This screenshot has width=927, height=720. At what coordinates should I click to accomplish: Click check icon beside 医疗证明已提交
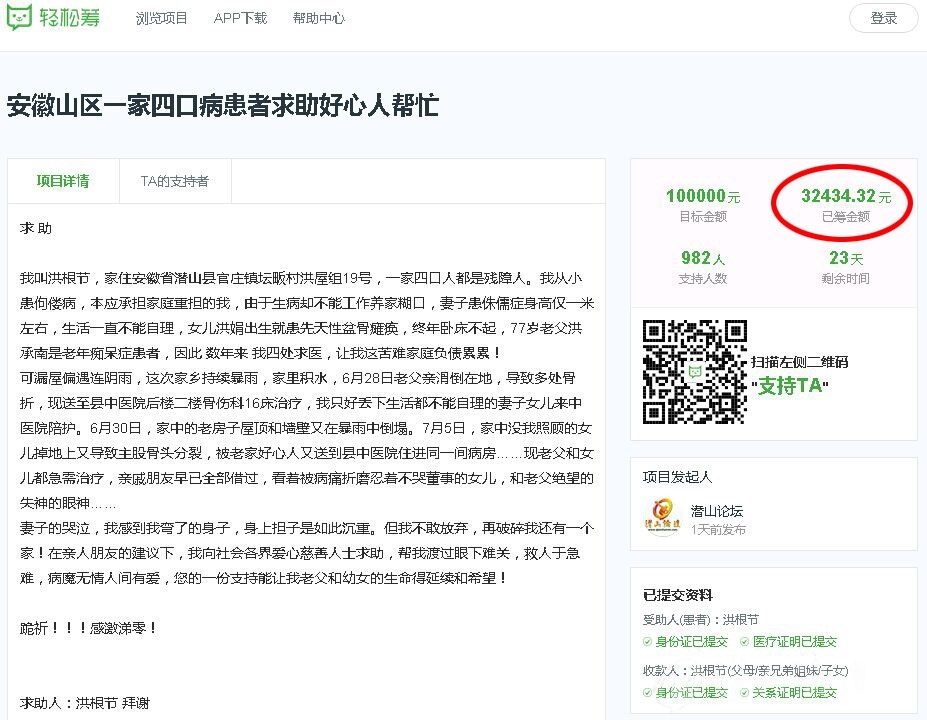744,642
